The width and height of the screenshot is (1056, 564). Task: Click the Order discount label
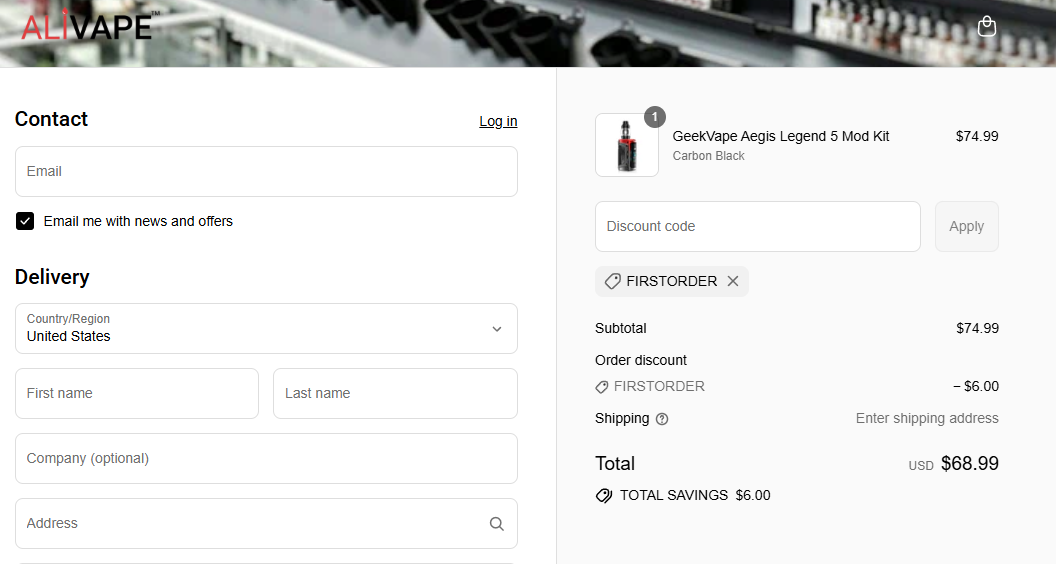coord(640,360)
